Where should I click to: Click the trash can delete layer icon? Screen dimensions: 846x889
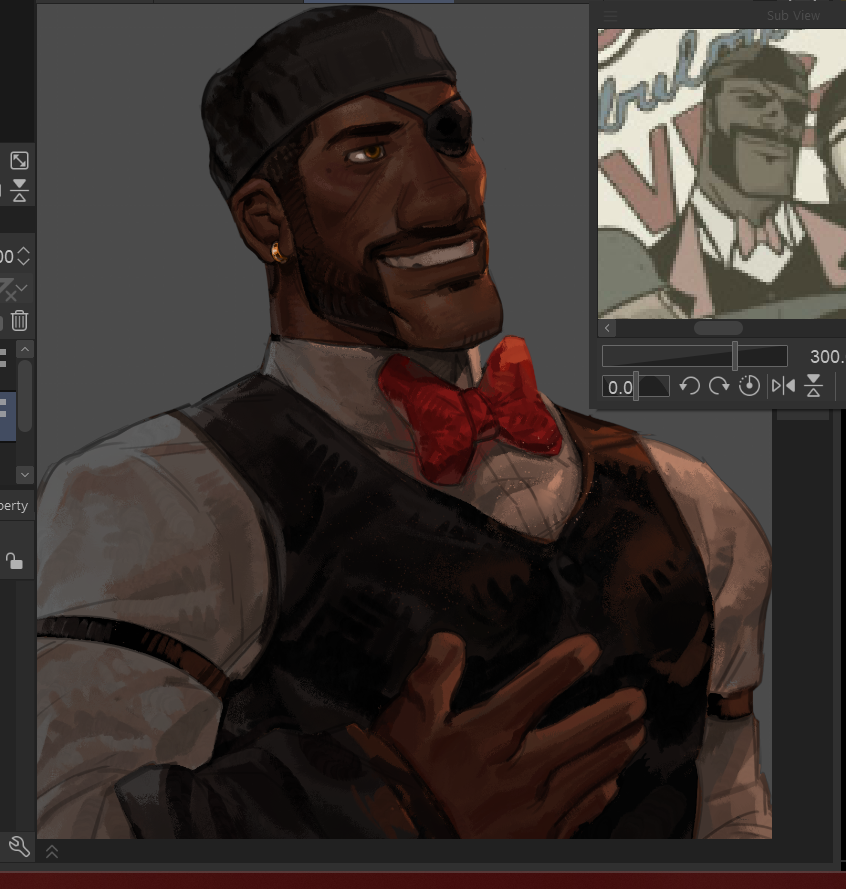[x=19, y=320]
